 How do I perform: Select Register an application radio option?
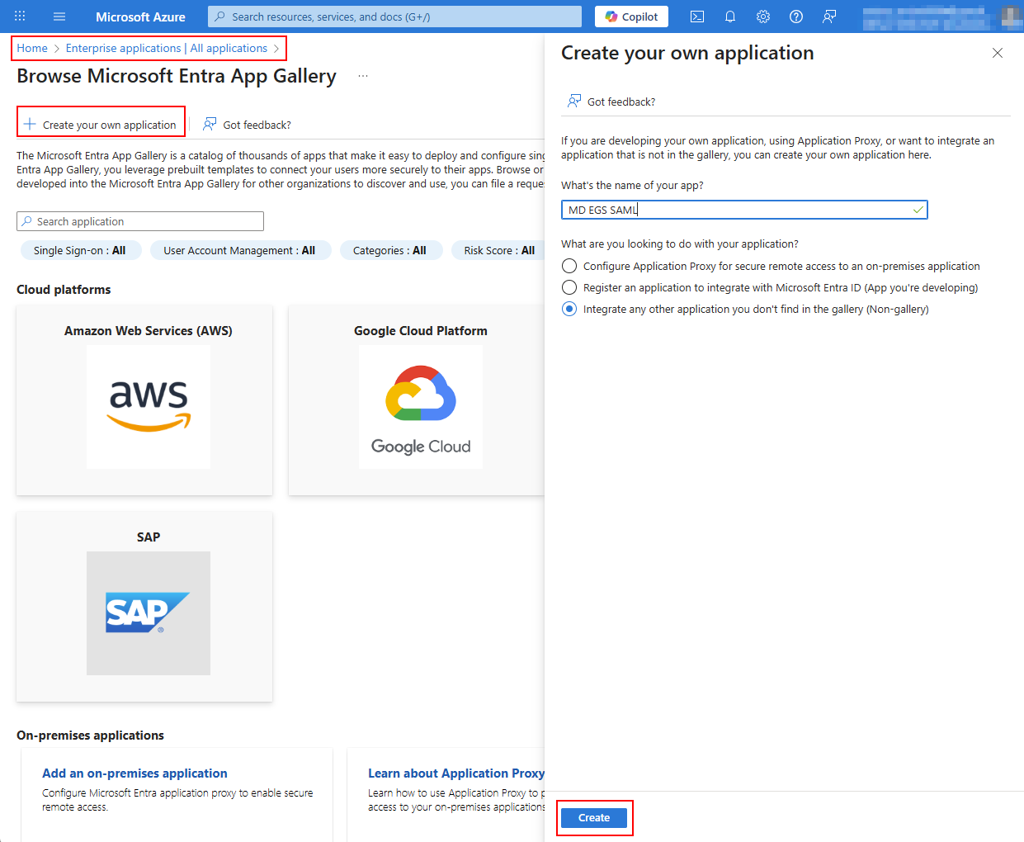coord(569,288)
